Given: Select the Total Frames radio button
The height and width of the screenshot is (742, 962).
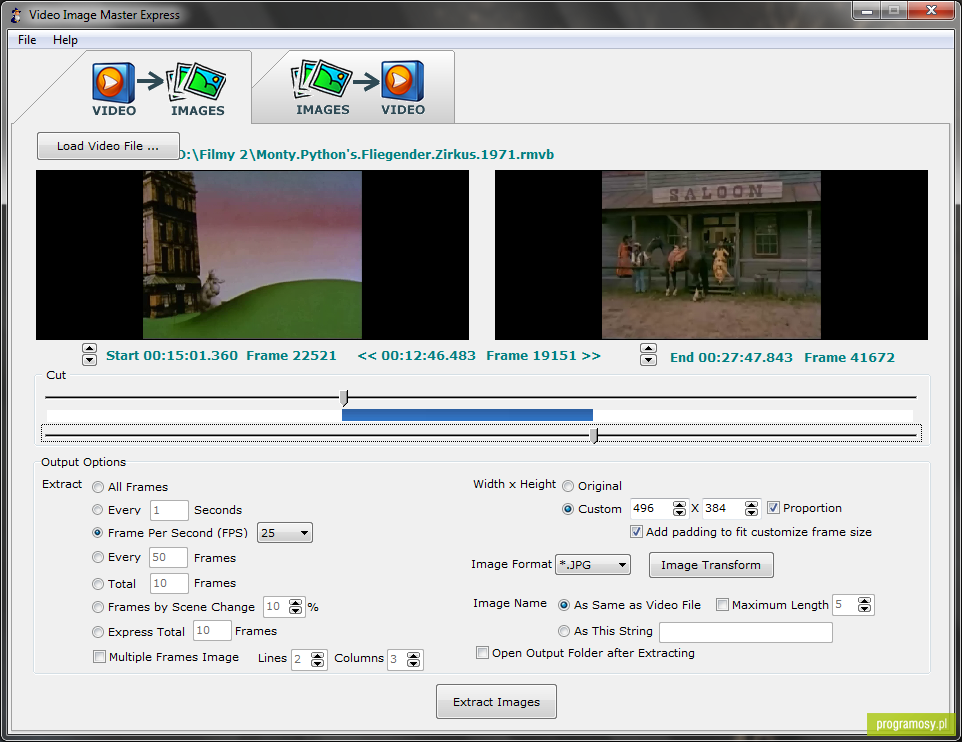Looking at the screenshot, I should click(98, 584).
